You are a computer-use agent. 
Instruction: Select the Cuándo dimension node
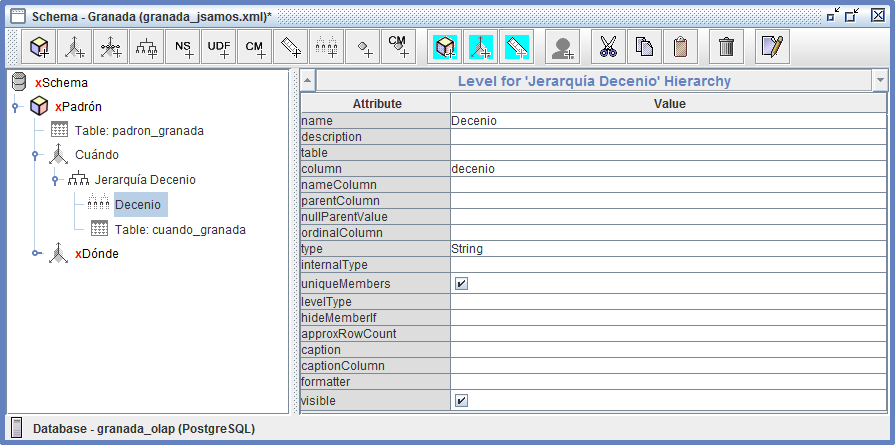97,155
